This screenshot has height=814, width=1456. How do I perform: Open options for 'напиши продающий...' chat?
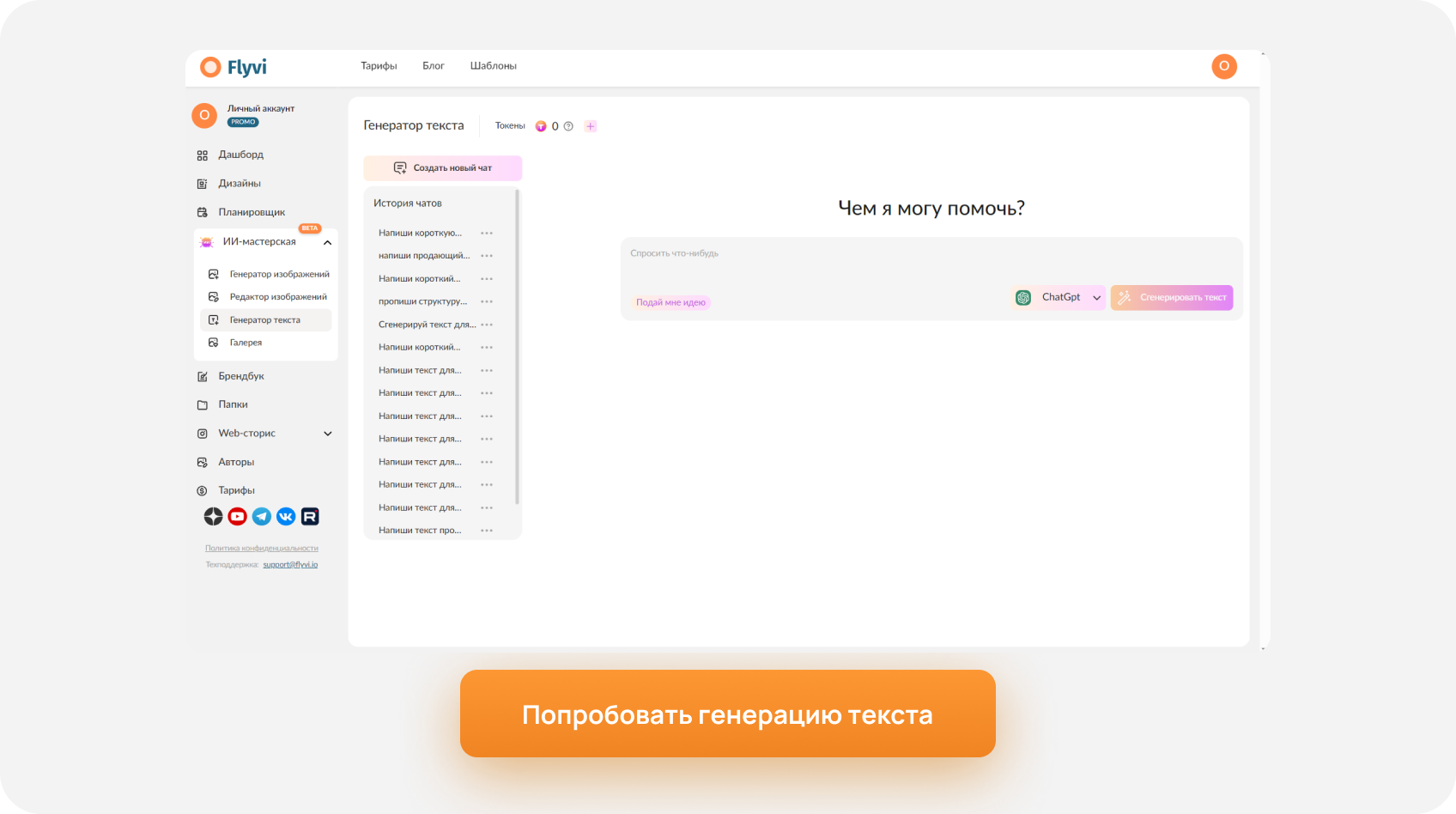pos(487,256)
